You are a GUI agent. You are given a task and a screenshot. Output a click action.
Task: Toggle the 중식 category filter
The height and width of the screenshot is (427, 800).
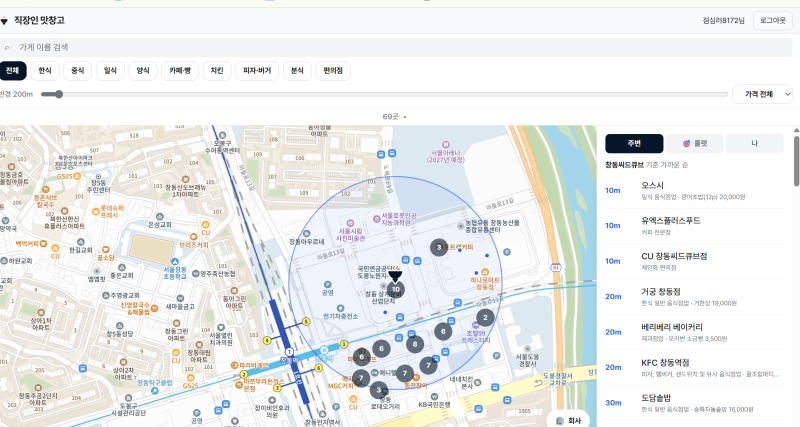(x=78, y=70)
